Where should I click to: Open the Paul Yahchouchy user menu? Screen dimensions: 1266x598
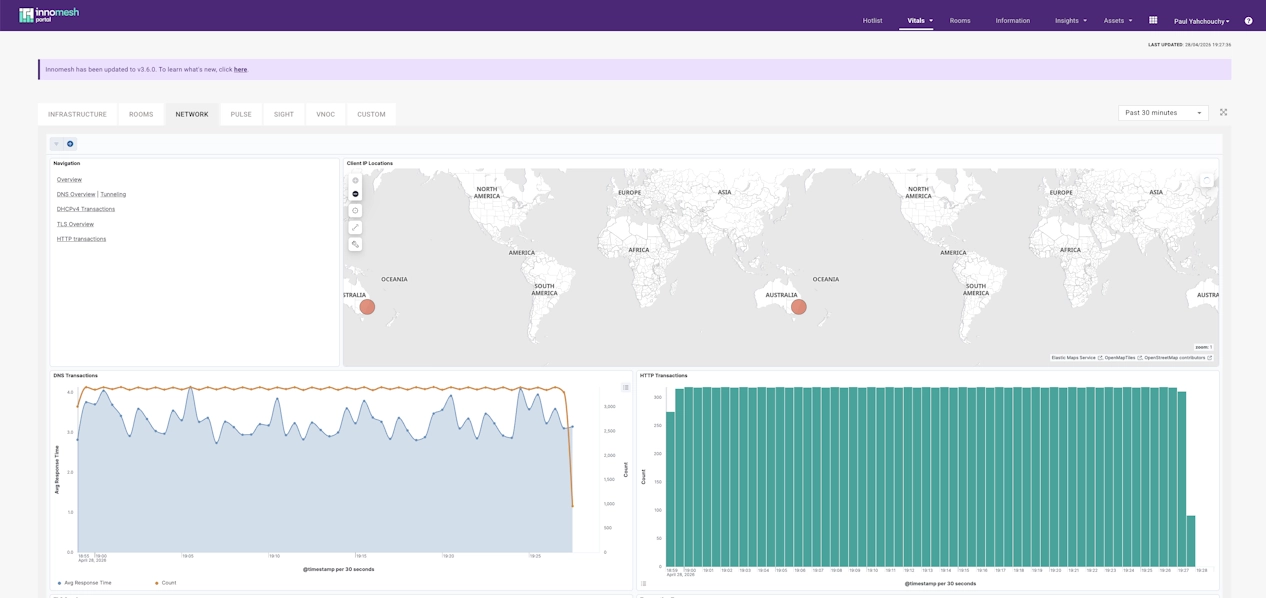point(1202,21)
